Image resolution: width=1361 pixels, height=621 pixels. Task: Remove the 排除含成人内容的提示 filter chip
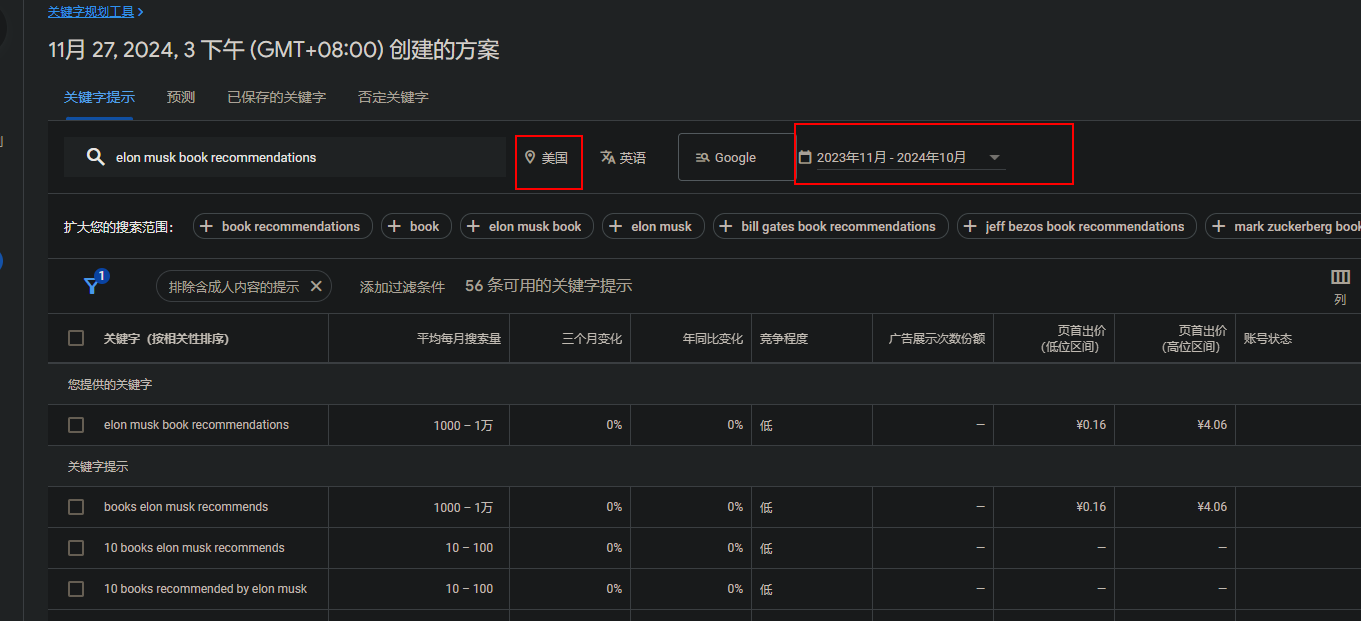pos(316,286)
